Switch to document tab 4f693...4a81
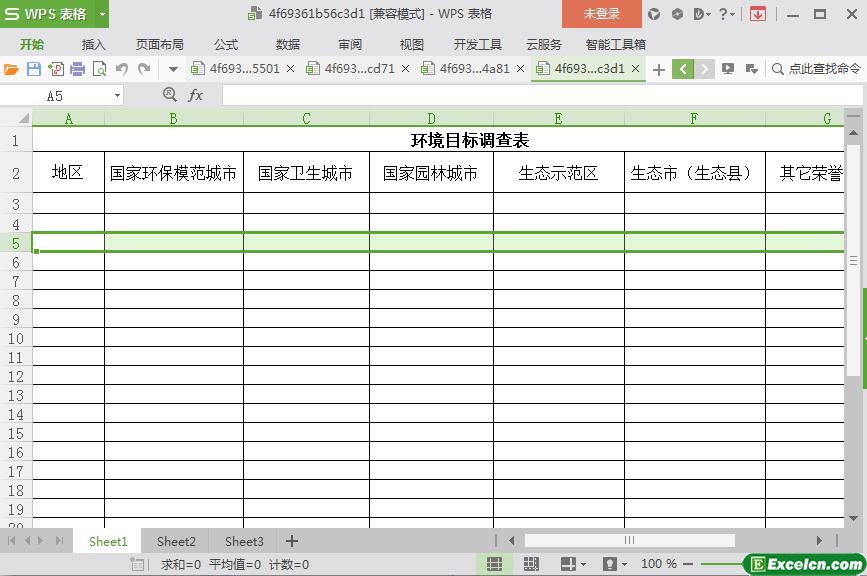Viewport: 867px width, 576px height. 474,69
